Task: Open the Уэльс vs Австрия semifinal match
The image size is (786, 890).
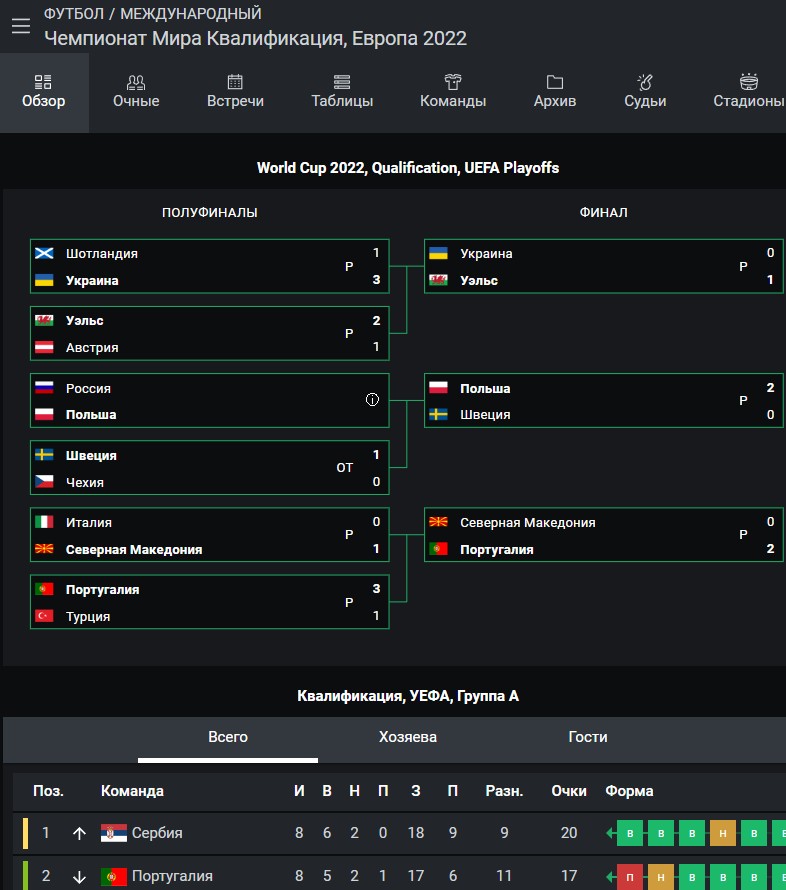Action: (209, 333)
